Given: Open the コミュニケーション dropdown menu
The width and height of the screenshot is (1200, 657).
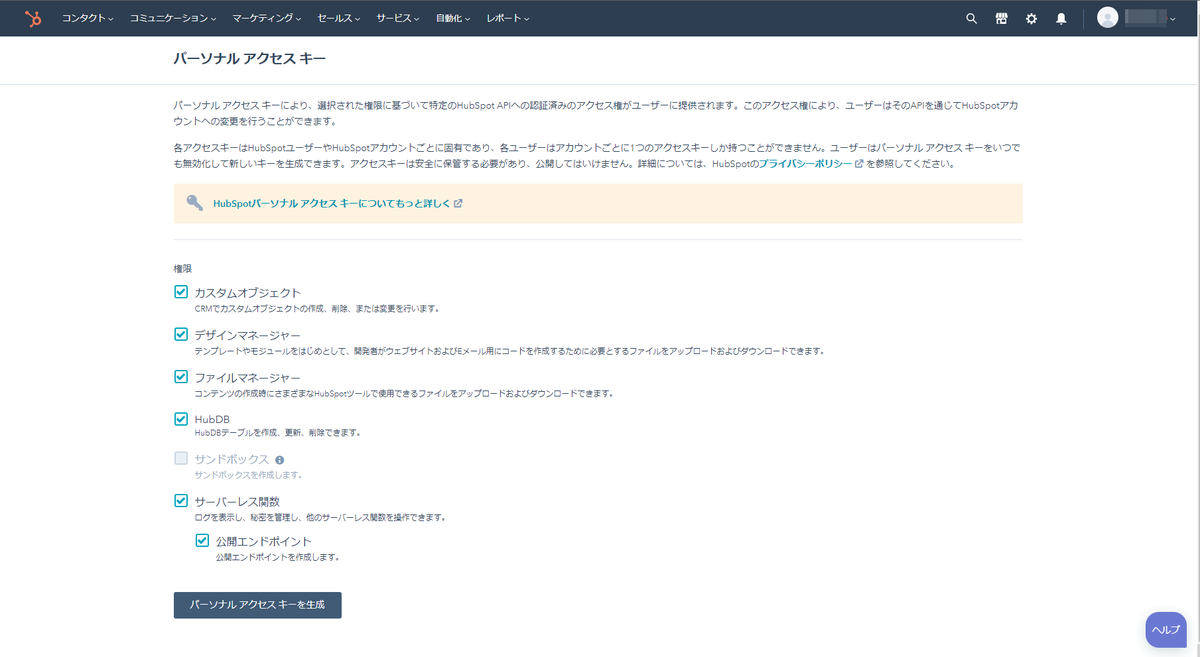Looking at the screenshot, I should click(173, 18).
